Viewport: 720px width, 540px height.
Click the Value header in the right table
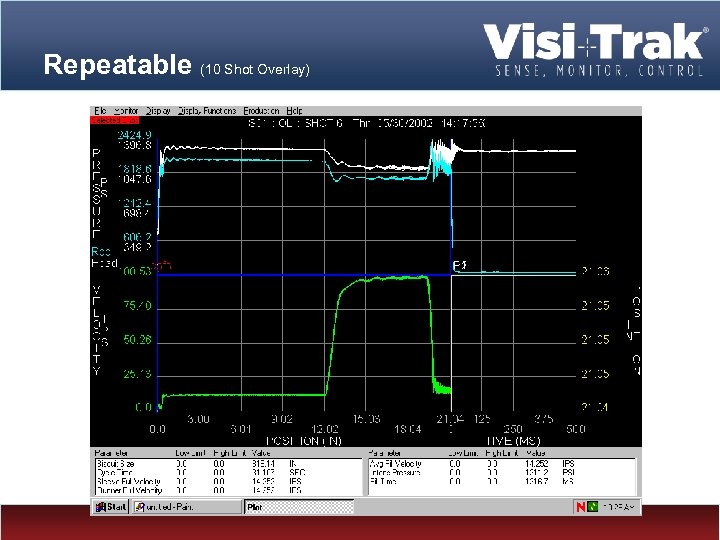click(x=536, y=453)
